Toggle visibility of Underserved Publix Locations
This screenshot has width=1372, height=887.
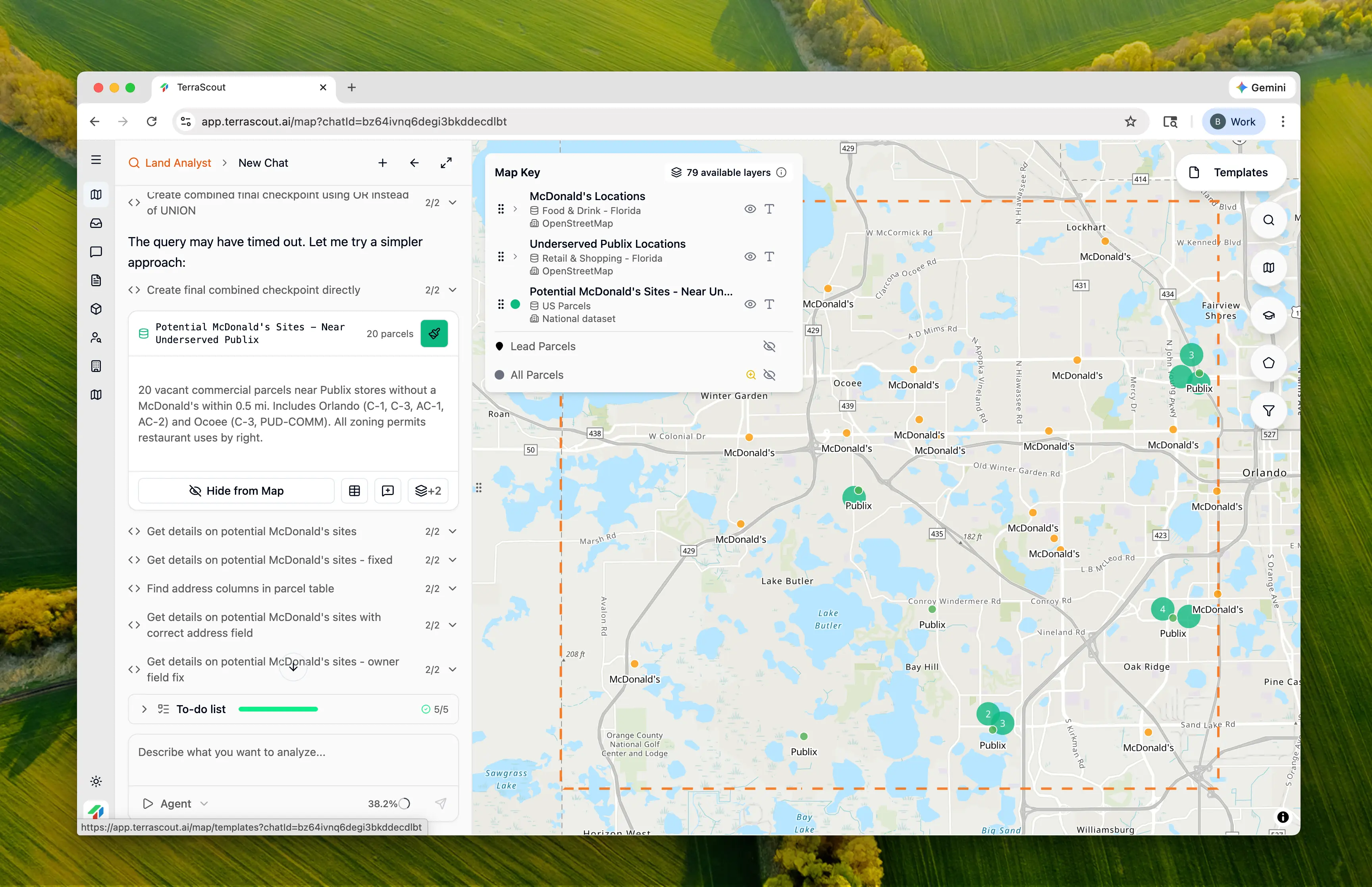tap(750, 257)
